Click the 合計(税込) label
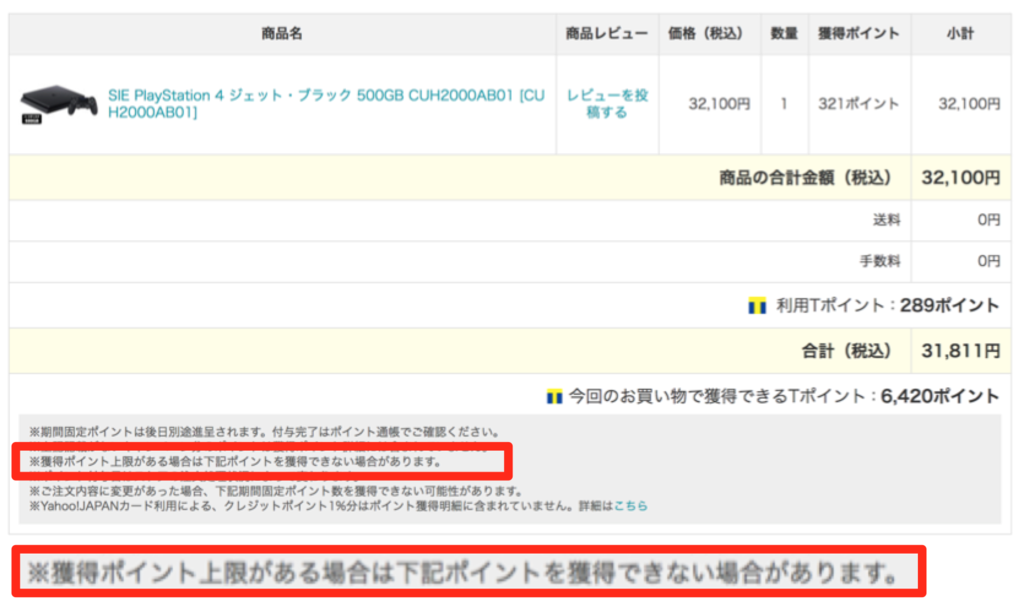 coord(846,352)
